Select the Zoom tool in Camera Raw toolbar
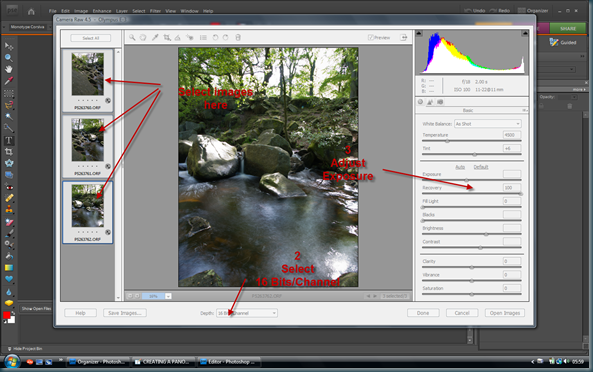Screen dimensions: 593x372 132,37
